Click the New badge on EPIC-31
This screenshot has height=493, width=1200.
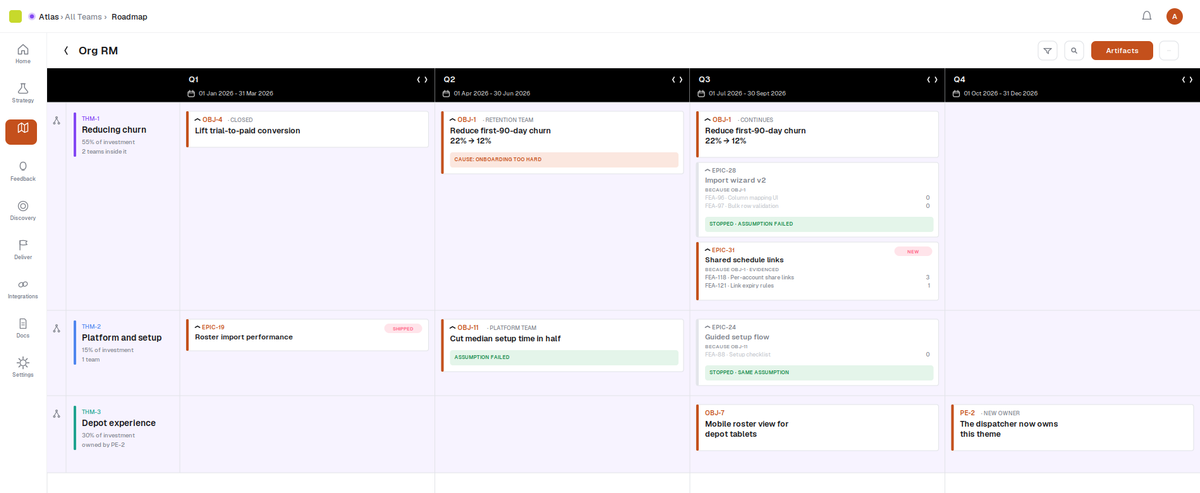click(913, 251)
